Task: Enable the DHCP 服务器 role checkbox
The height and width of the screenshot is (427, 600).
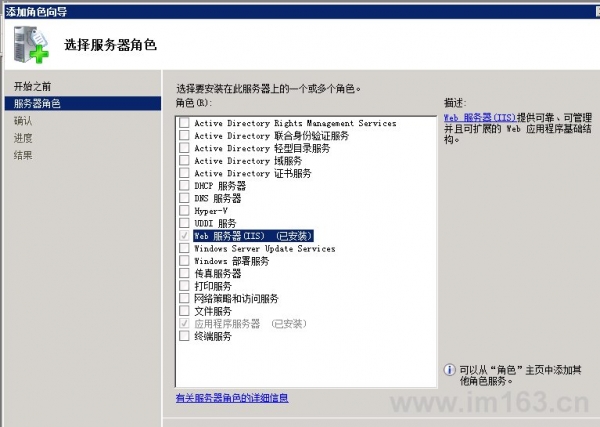Action: [184, 186]
